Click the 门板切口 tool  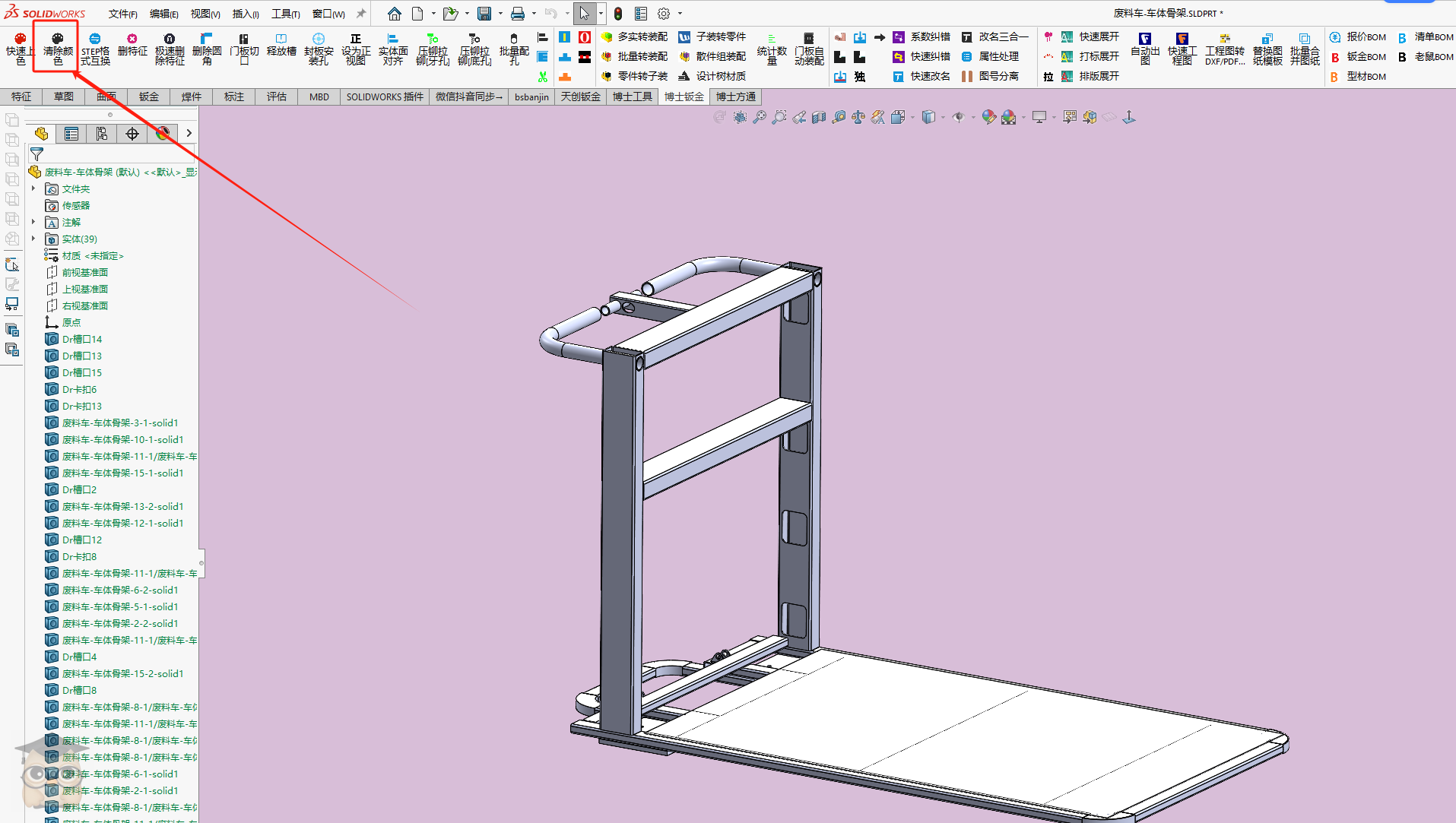tap(244, 49)
